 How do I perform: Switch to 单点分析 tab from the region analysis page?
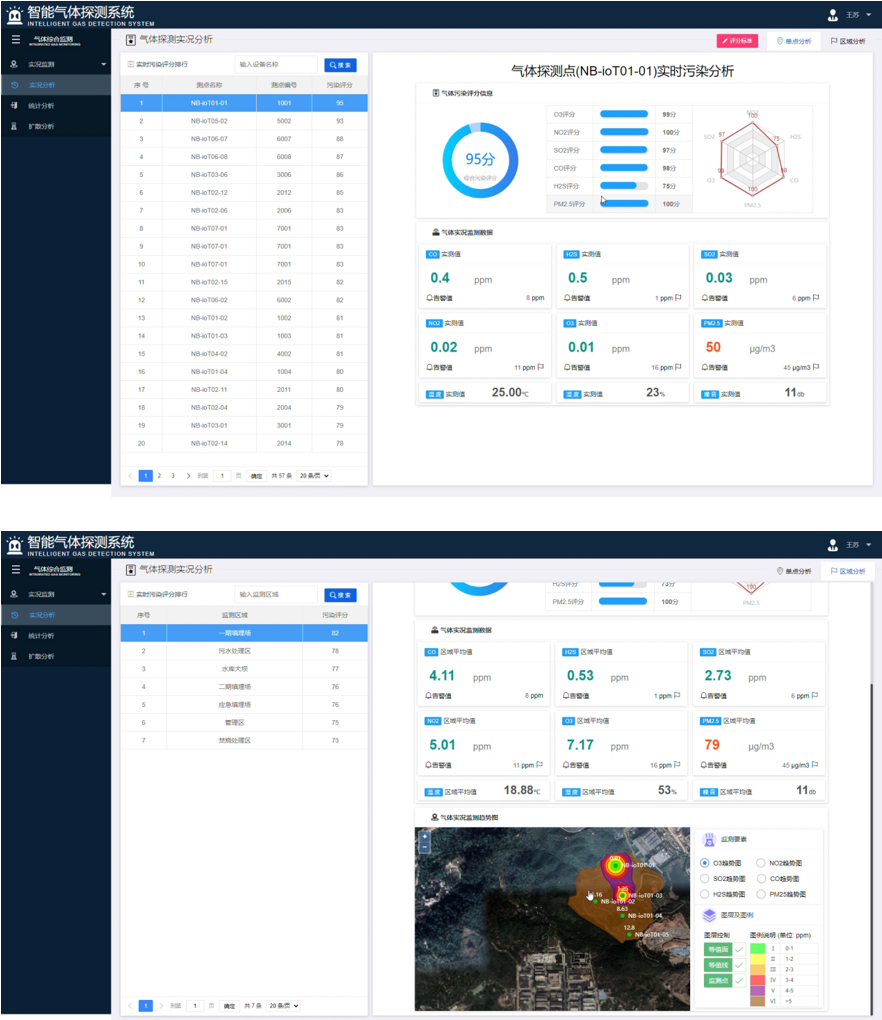[793, 571]
